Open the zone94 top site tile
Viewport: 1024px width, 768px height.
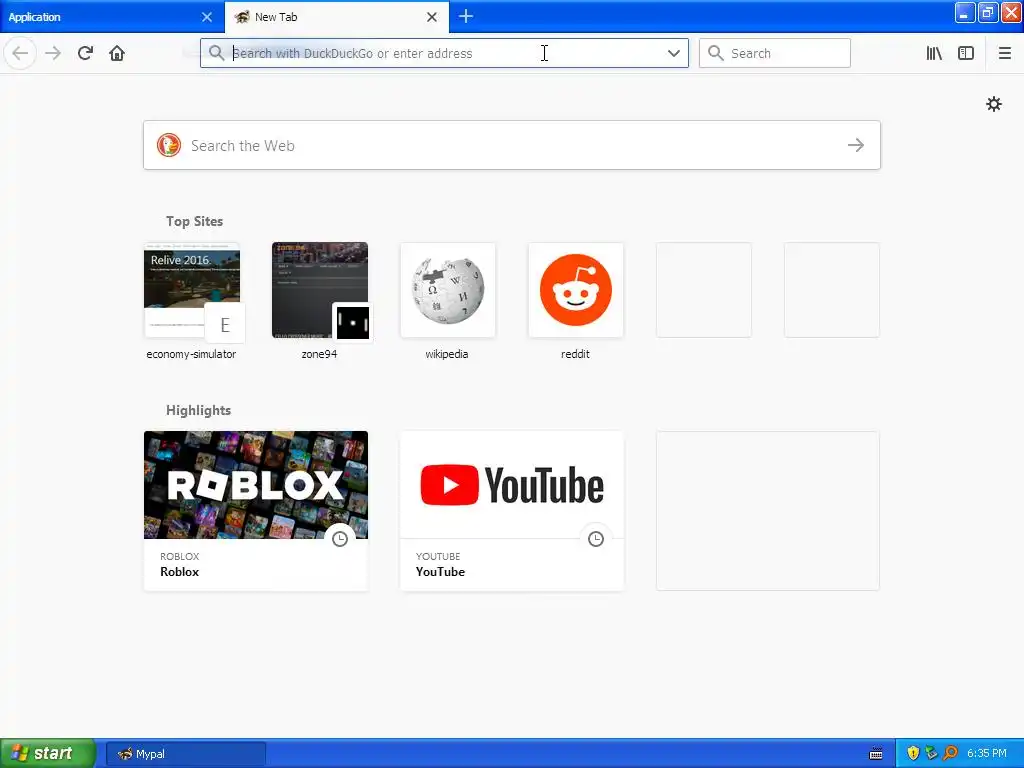click(319, 290)
